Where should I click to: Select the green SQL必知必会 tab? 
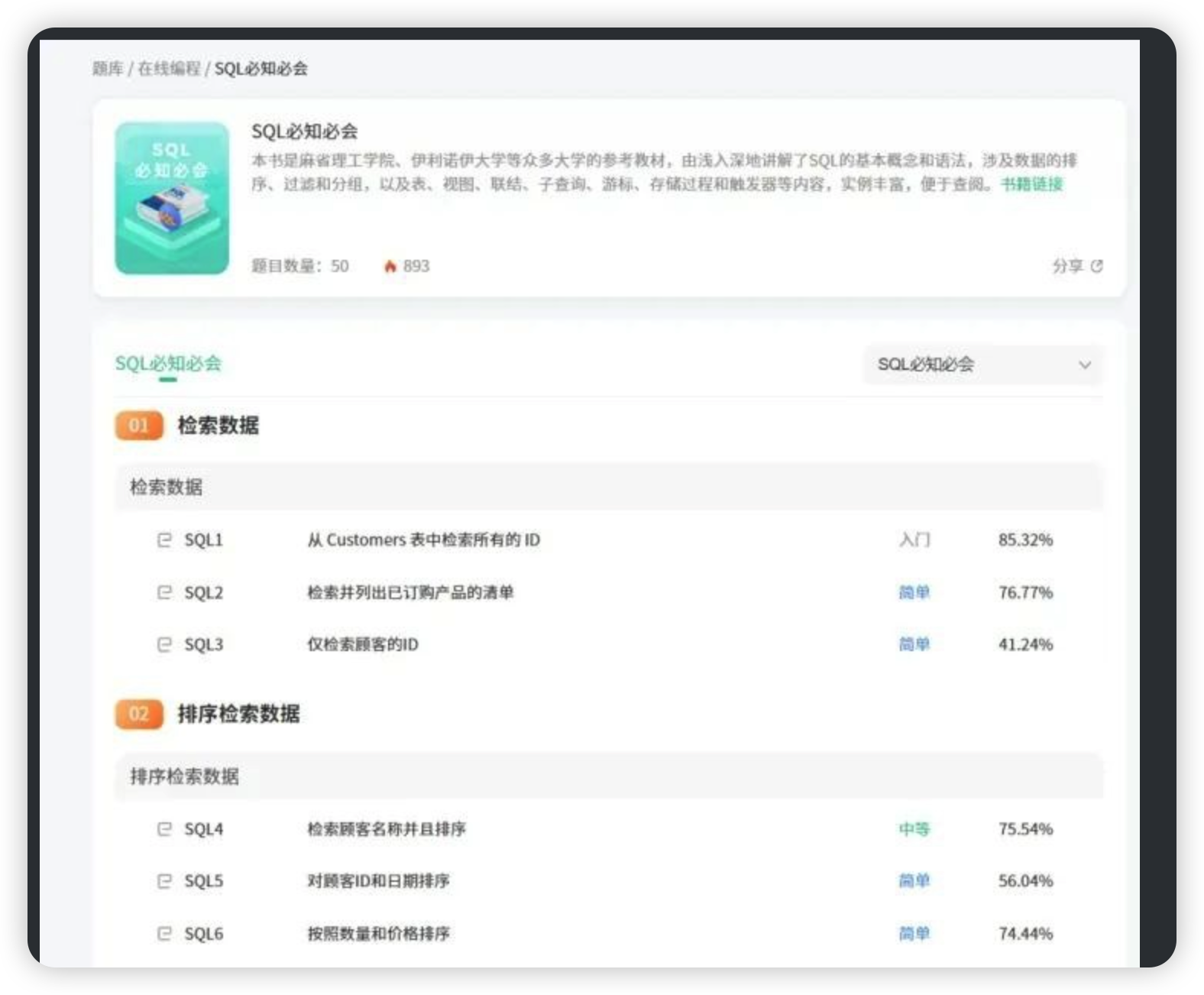click(x=168, y=364)
